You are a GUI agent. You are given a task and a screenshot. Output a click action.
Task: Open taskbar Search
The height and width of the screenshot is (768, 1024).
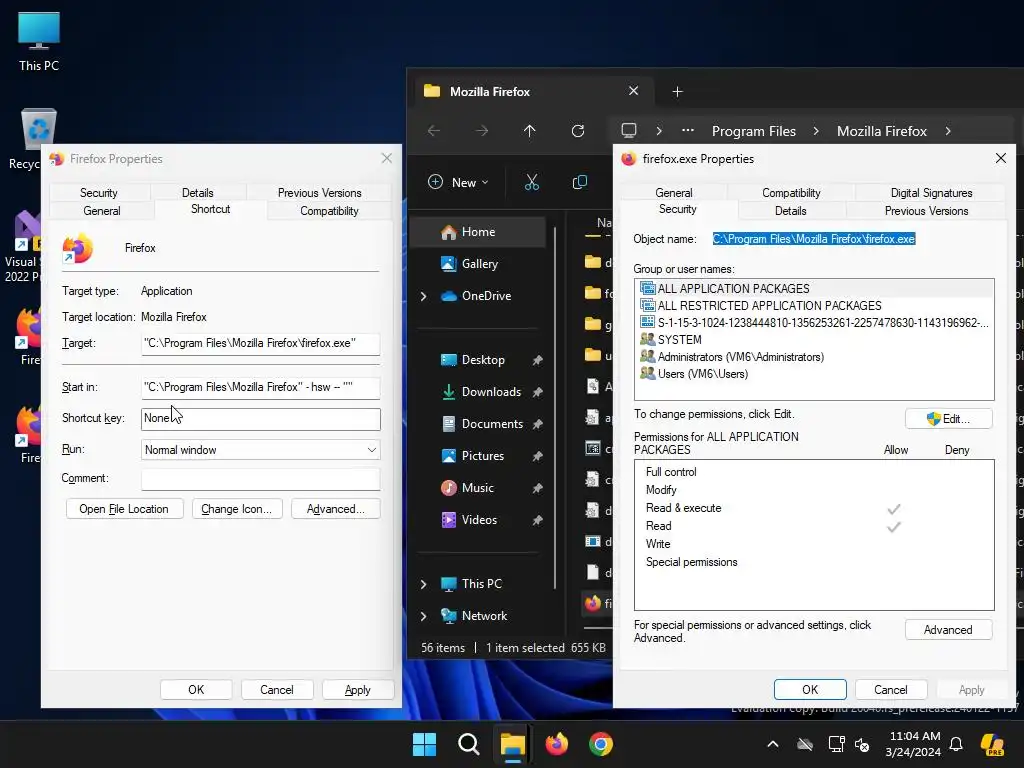coord(468,744)
